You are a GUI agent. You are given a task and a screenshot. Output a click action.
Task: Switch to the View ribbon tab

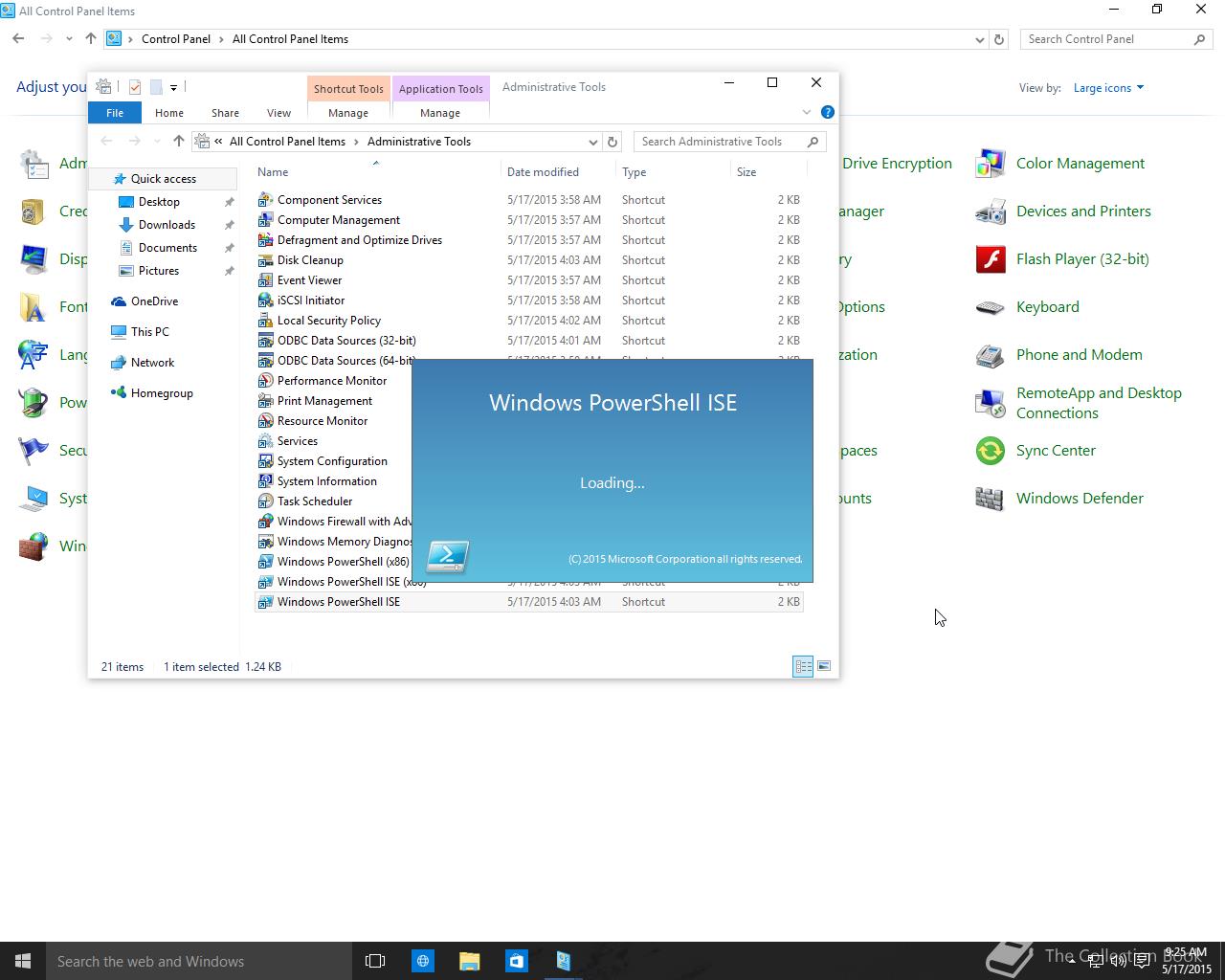tap(278, 113)
